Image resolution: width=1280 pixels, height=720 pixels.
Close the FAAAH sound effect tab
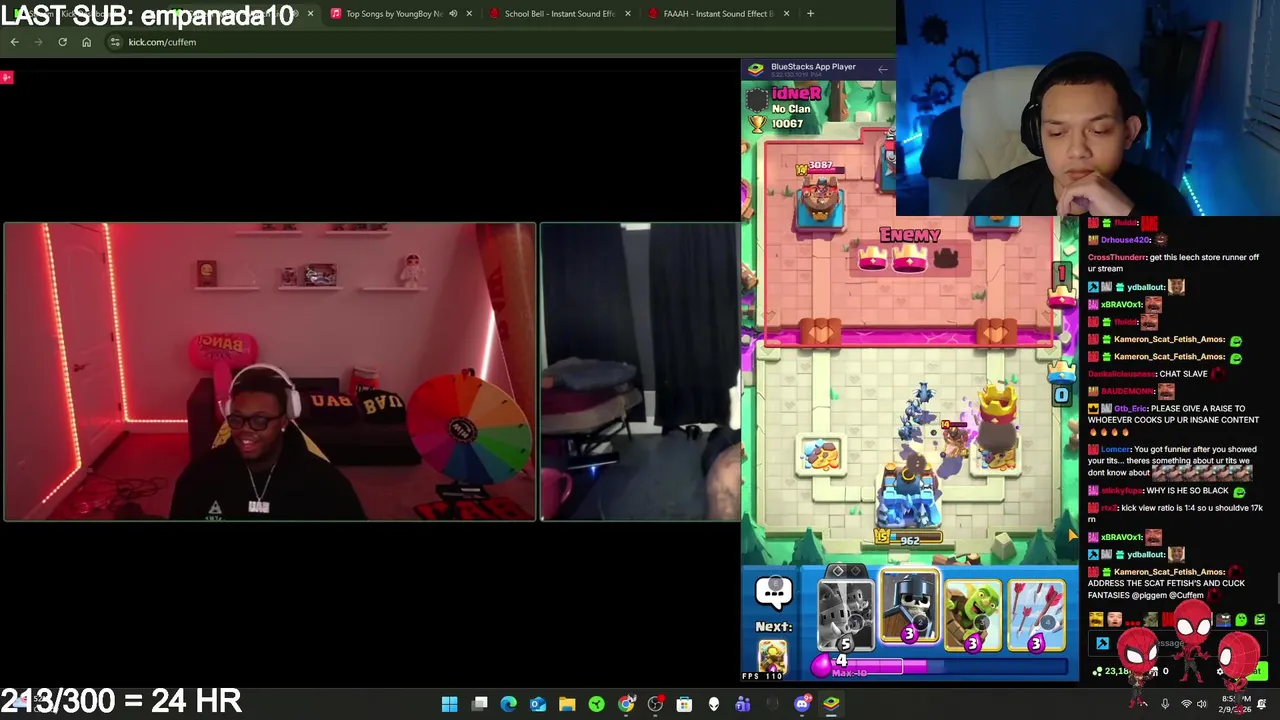(x=787, y=14)
